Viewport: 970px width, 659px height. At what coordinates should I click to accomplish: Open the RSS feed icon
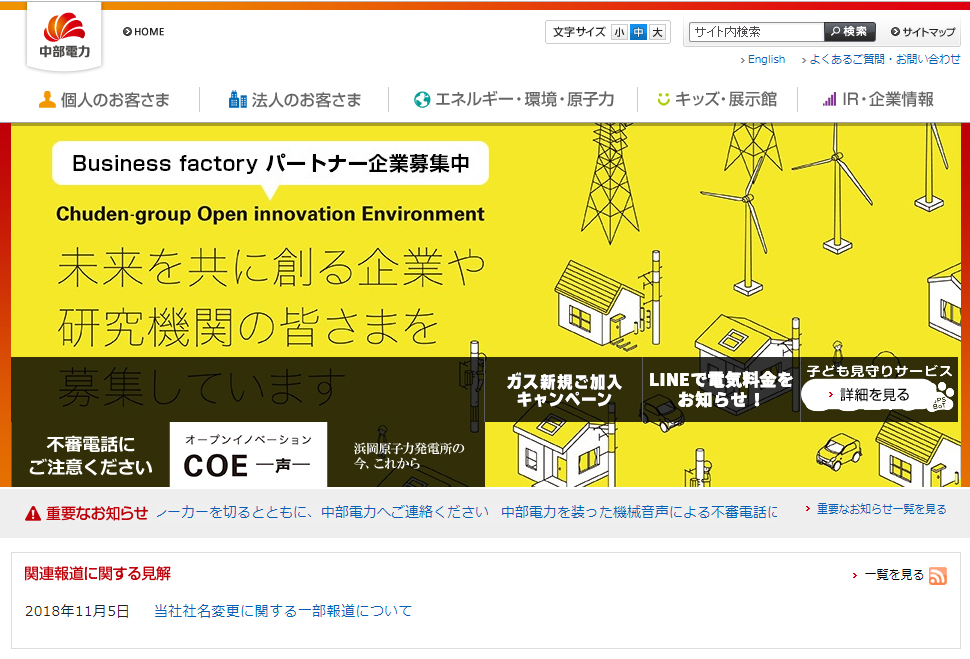coord(938,575)
